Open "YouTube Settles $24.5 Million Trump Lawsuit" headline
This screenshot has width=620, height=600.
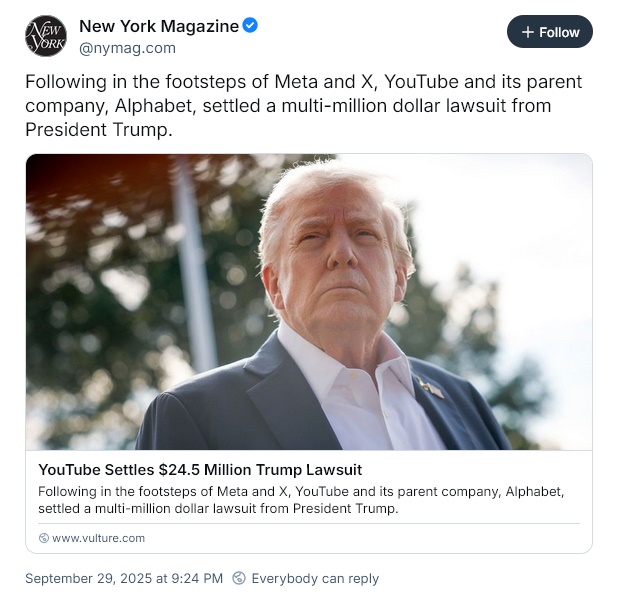(x=200, y=469)
